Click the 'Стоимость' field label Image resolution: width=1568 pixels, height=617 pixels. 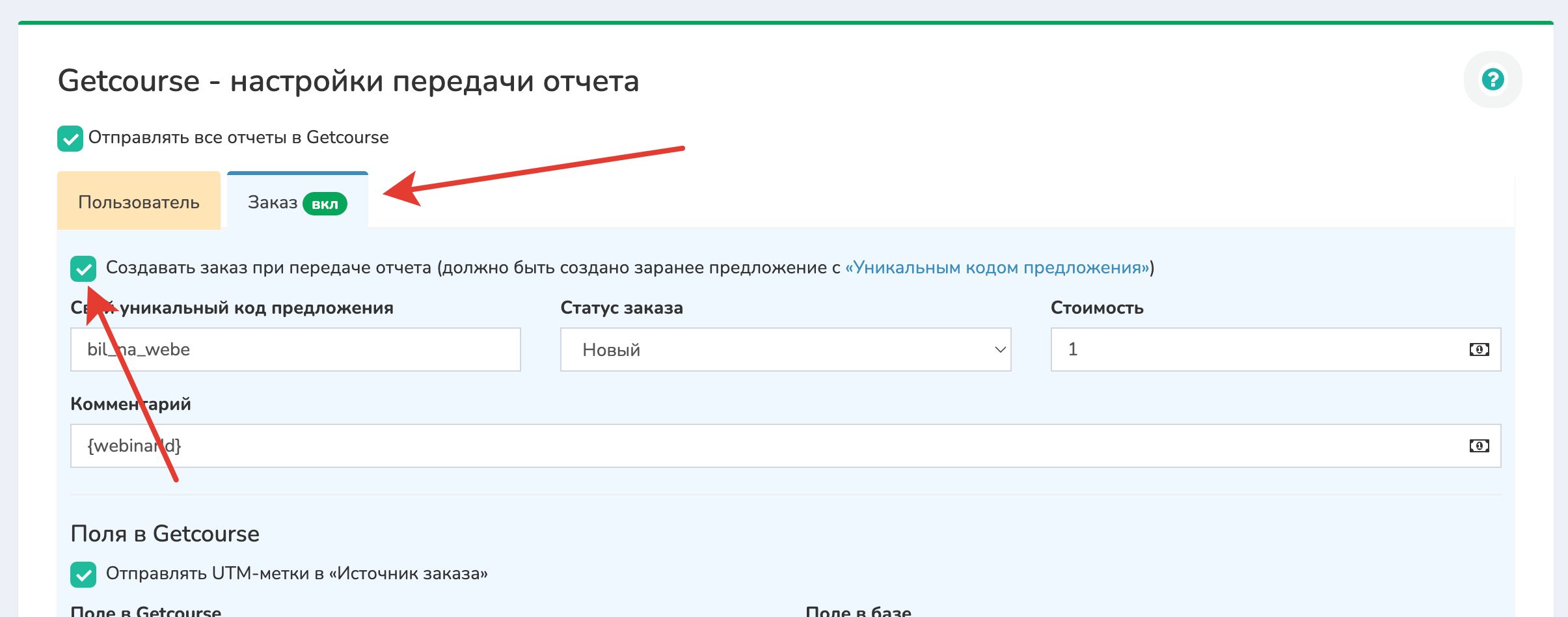(x=1097, y=308)
